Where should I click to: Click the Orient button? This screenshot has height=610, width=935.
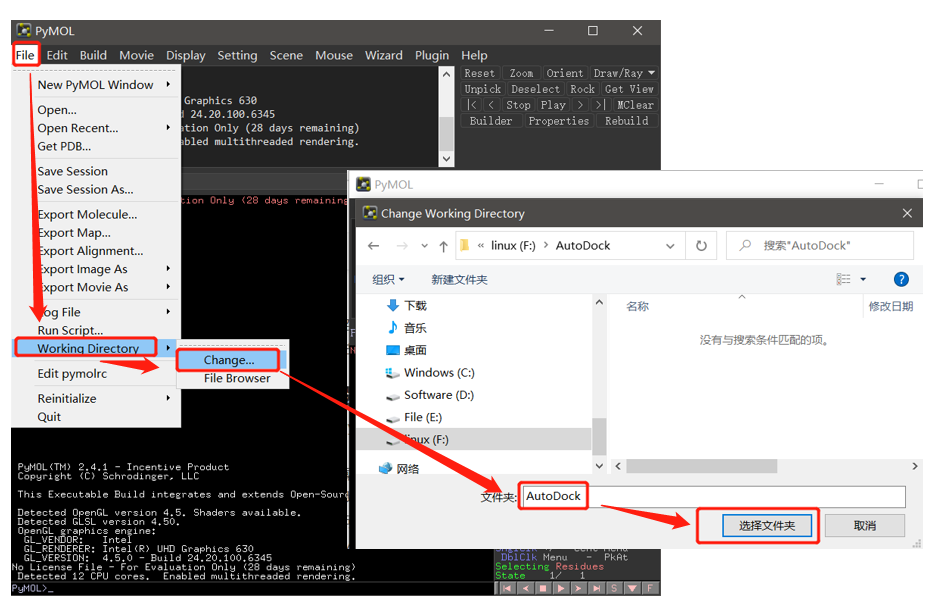pyautogui.click(x=565, y=73)
